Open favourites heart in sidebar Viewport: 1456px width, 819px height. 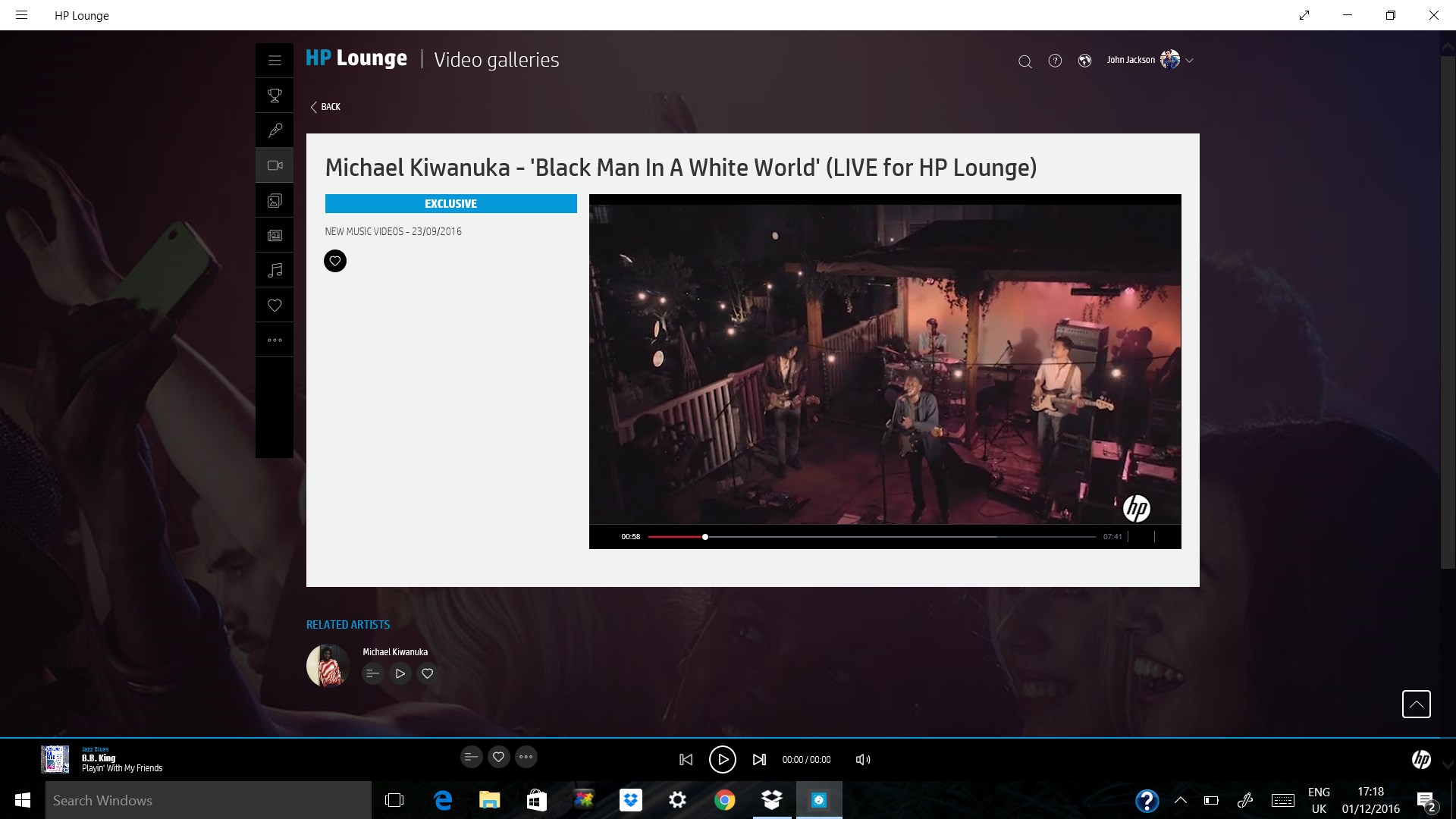point(275,305)
